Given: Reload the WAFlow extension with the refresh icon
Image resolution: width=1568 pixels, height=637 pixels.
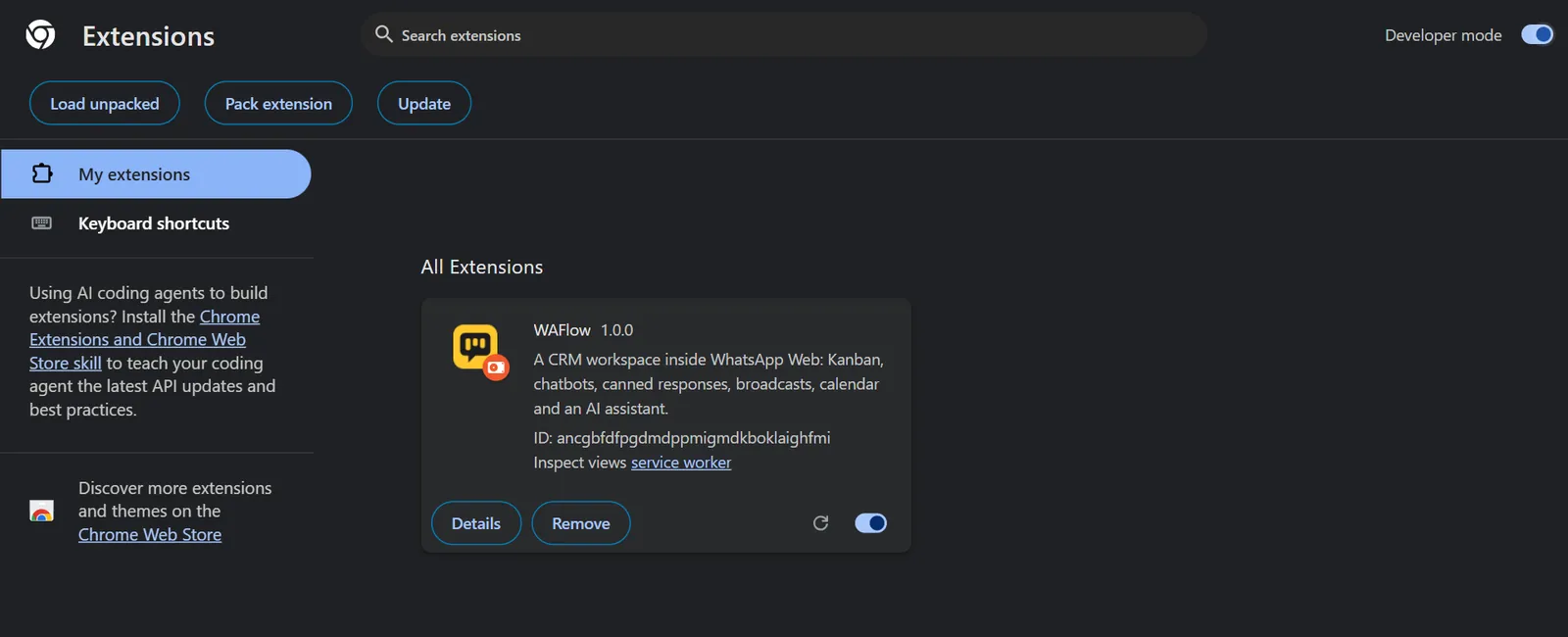Looking at the screenshot, I should tap(820, 523).
